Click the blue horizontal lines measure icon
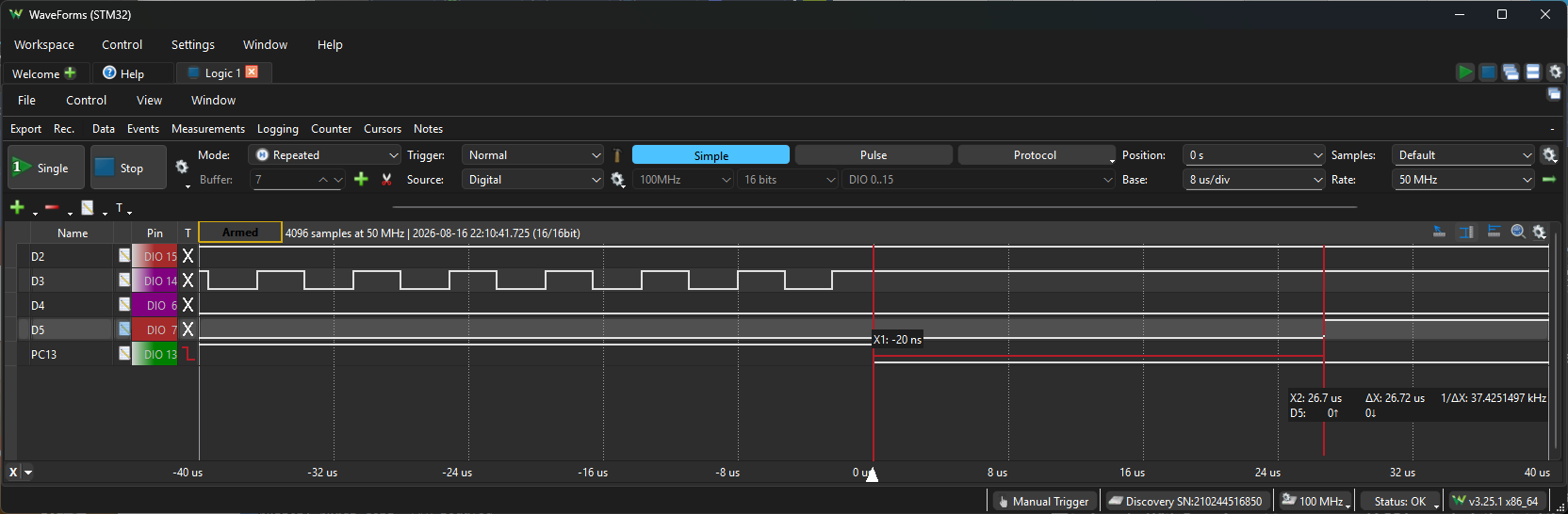This screenshot has width=1568, height=514. point(1494,232)
